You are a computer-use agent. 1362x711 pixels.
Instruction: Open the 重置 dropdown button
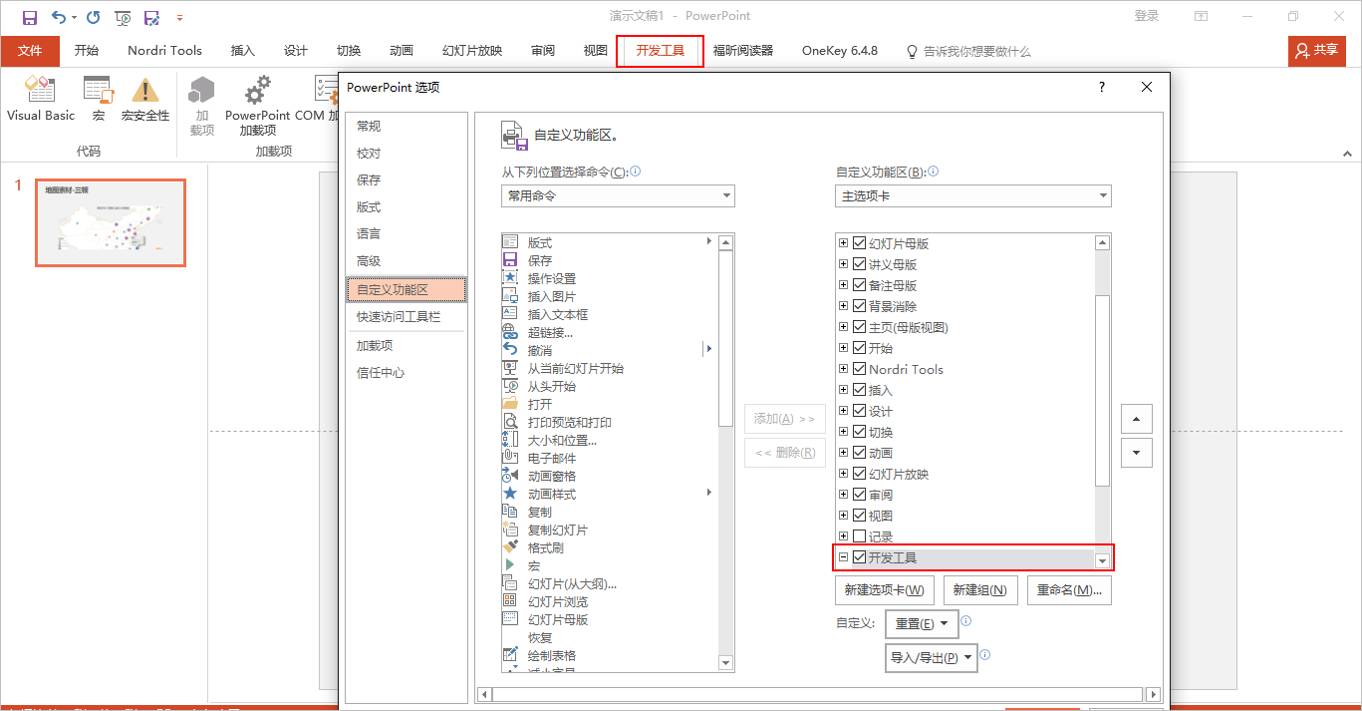[922, 624]
